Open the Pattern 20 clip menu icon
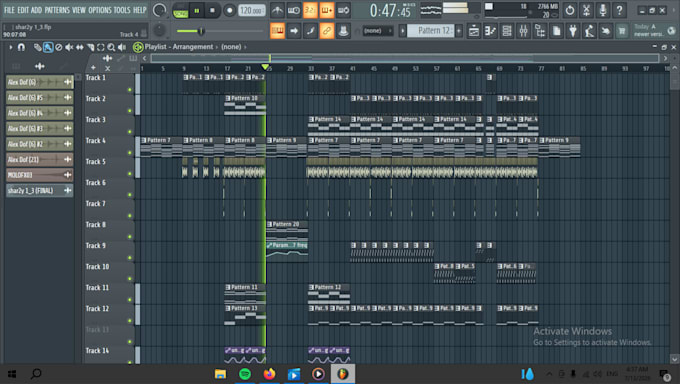Image resolution: width=680 pixels, height=384 pixels. pos(269,224)
